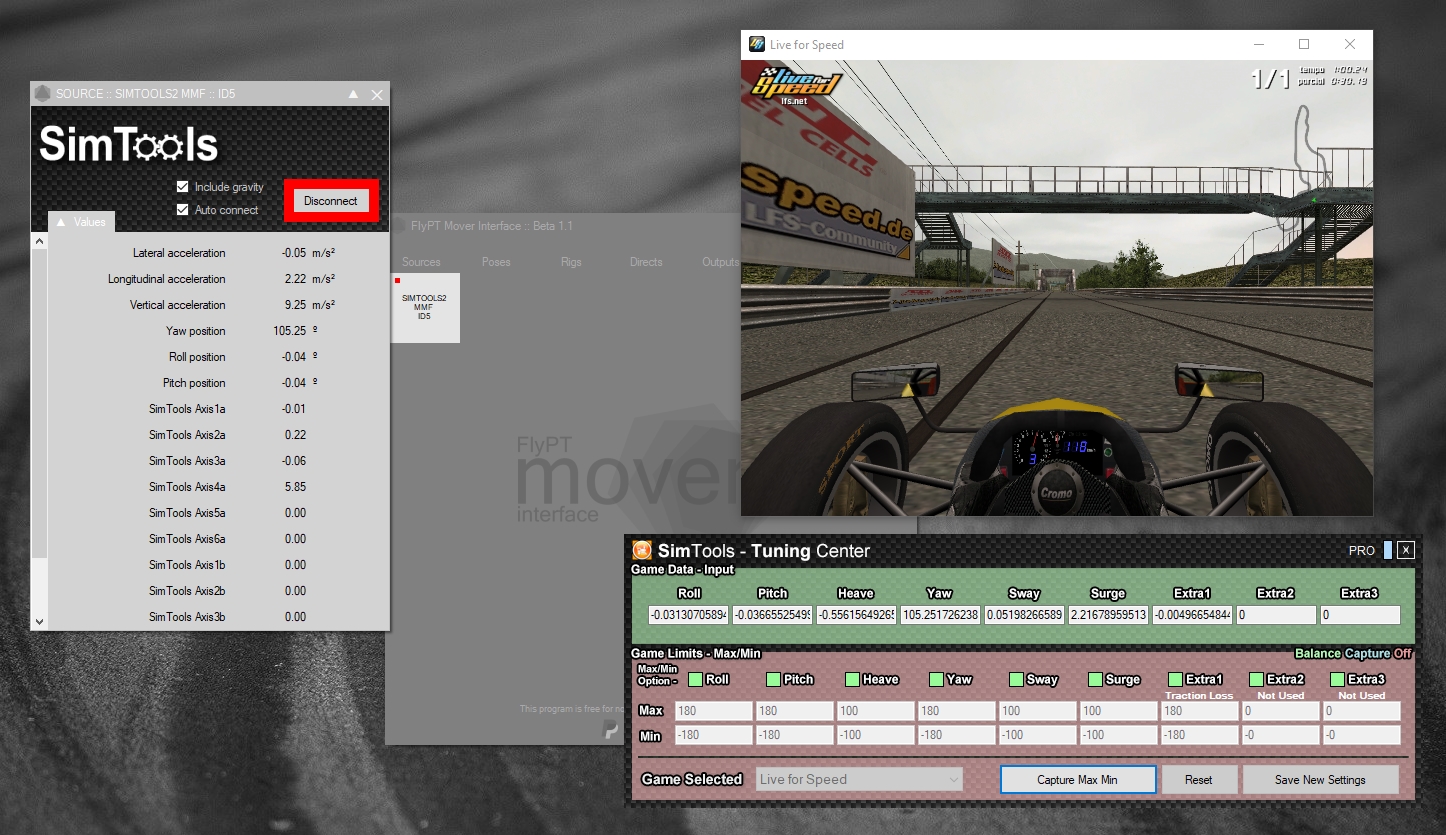Uncheck the Auto connect checkbox
Viewport: 1446px width, 835px height.
tap(182, 210)
